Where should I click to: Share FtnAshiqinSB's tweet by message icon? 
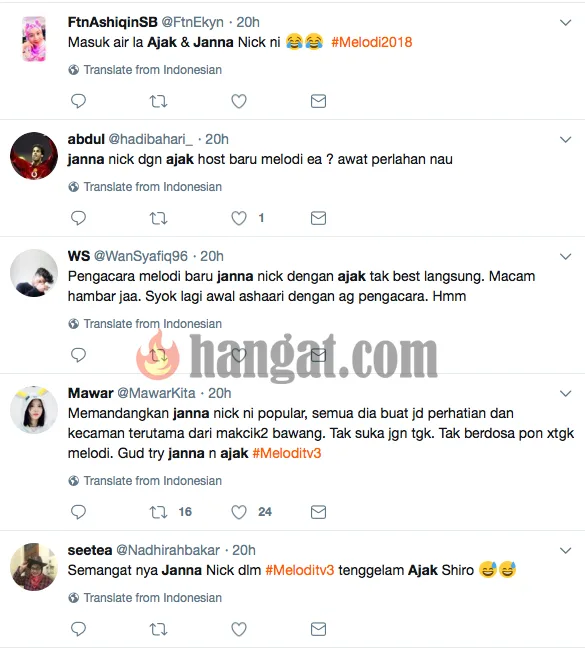(318, 101)
